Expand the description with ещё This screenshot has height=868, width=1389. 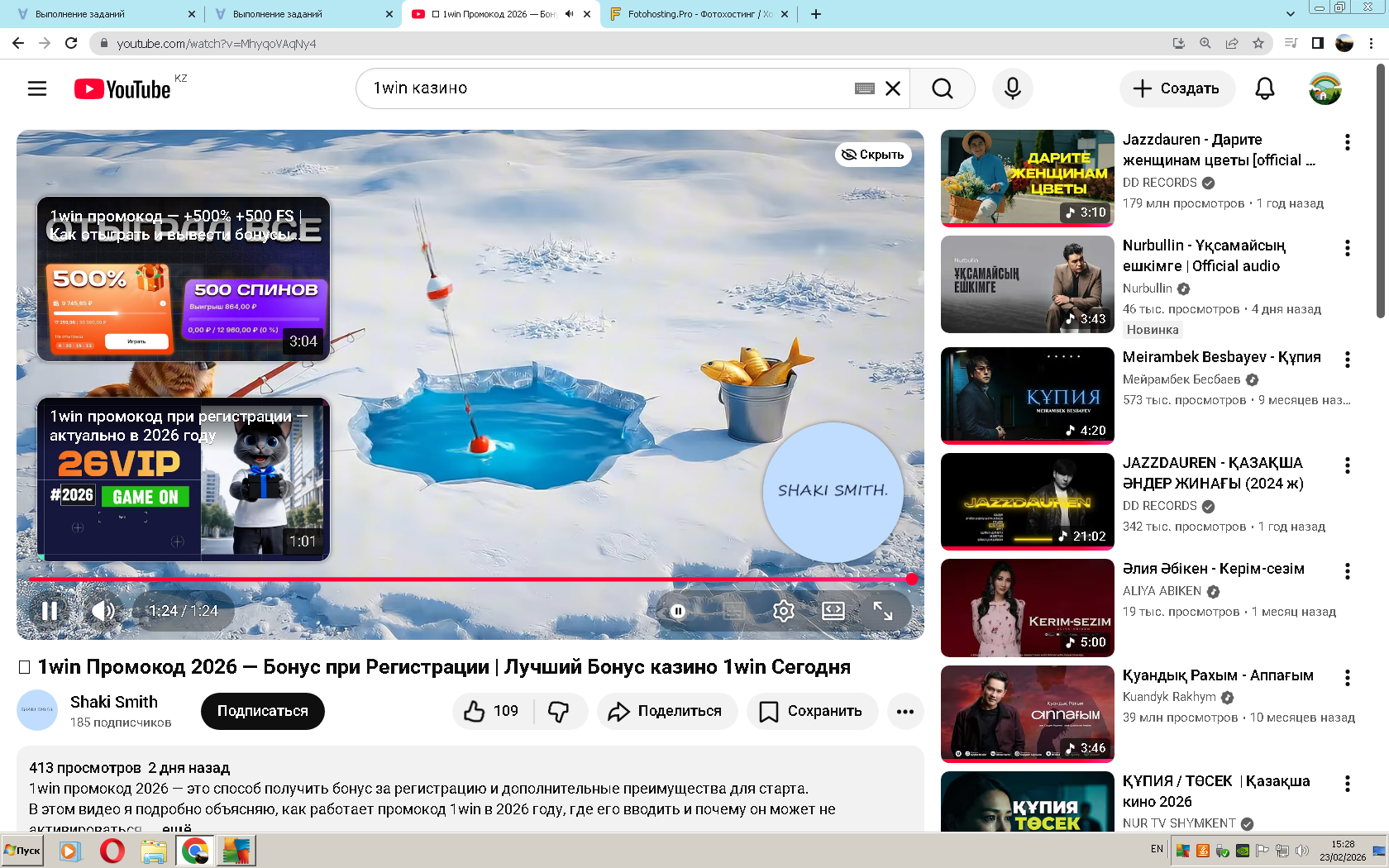pos(176,827)
